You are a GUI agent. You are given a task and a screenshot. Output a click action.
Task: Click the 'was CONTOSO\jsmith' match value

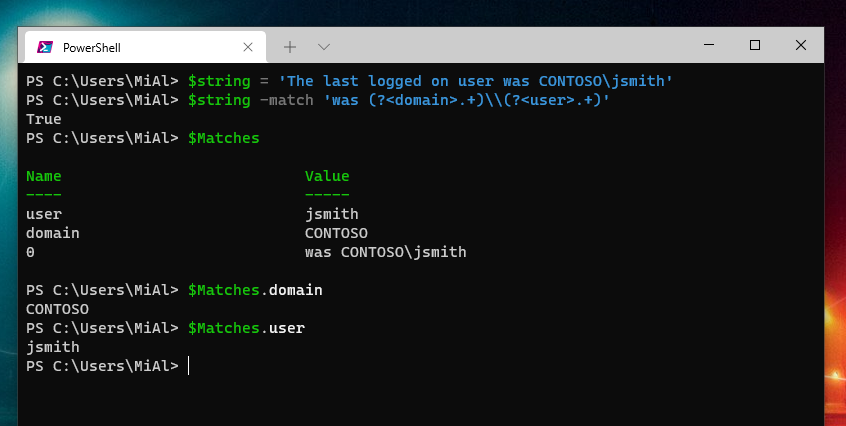point(385,252)
